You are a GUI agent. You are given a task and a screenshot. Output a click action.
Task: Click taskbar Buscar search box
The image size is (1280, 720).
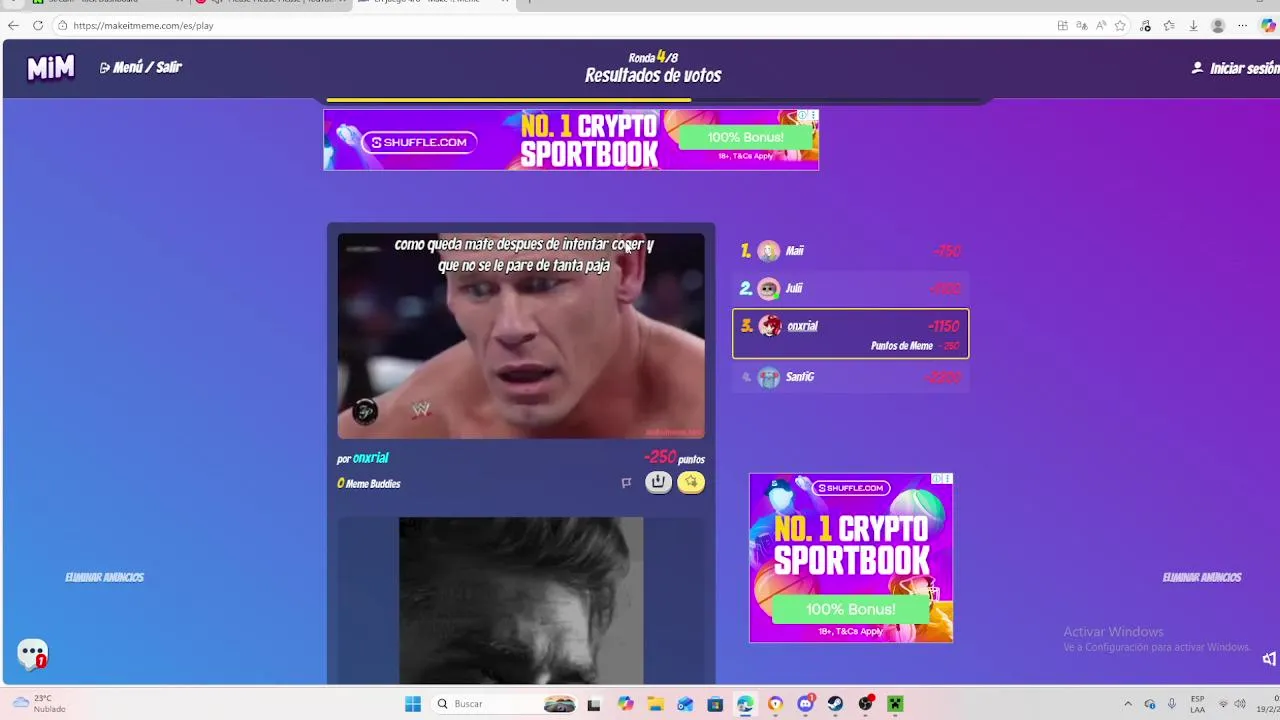(506, 704)
